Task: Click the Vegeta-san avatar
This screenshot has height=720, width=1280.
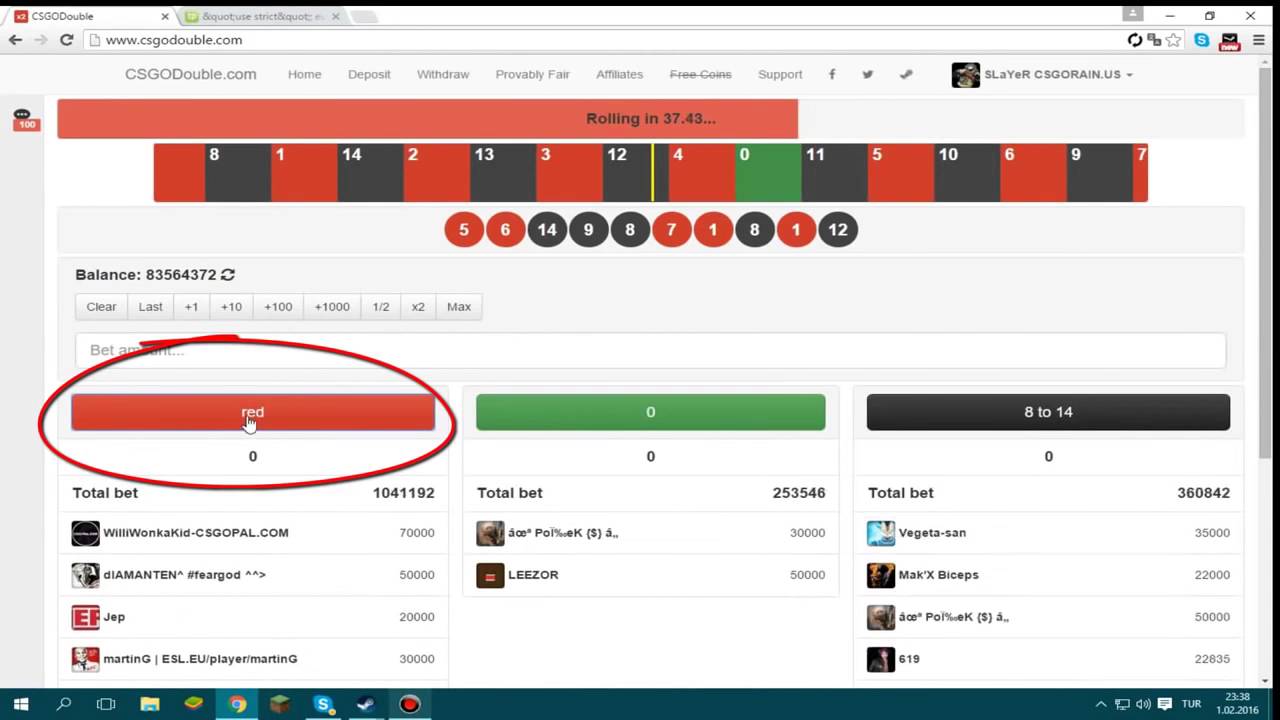Action: point(881,533)
